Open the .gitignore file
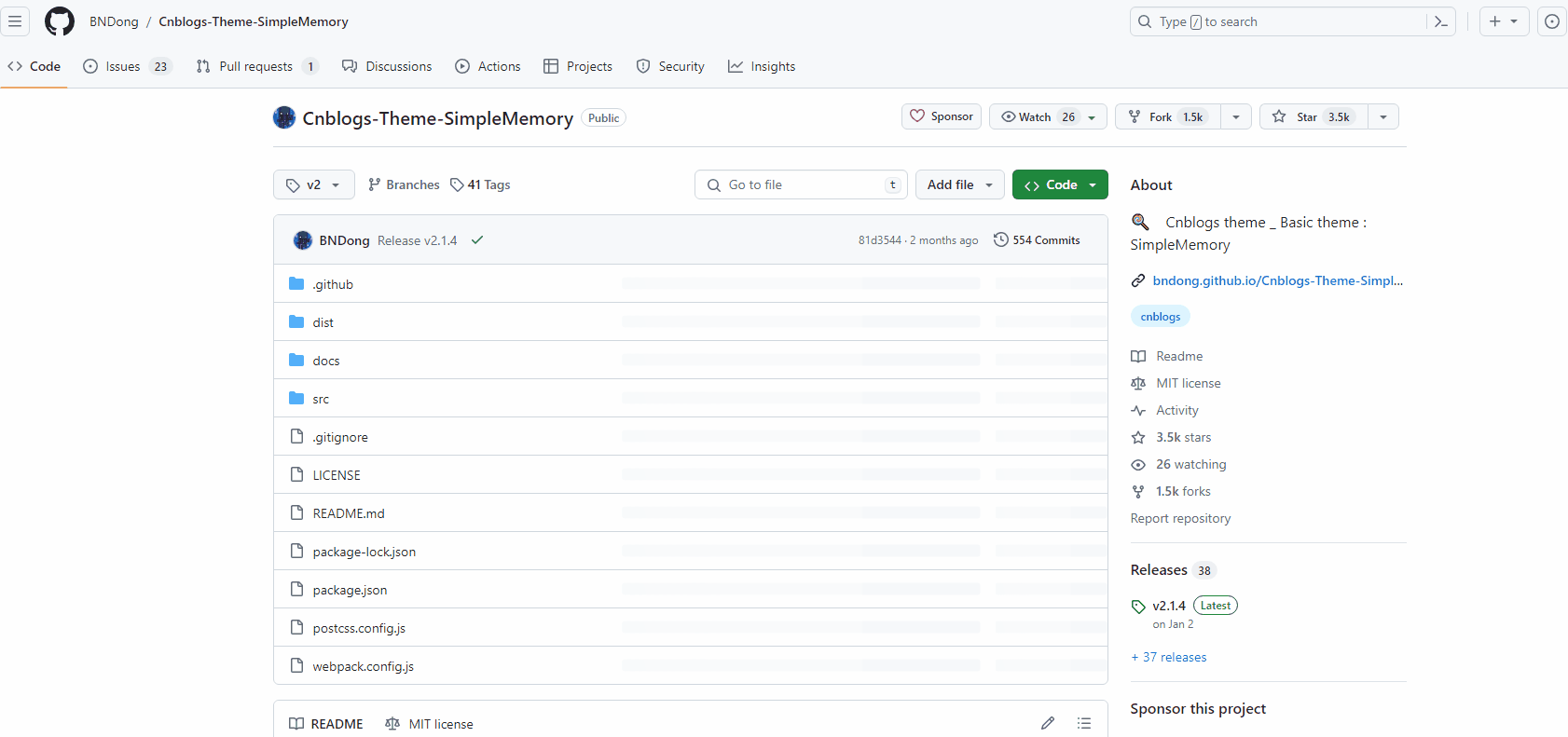 tap(340, 437)
